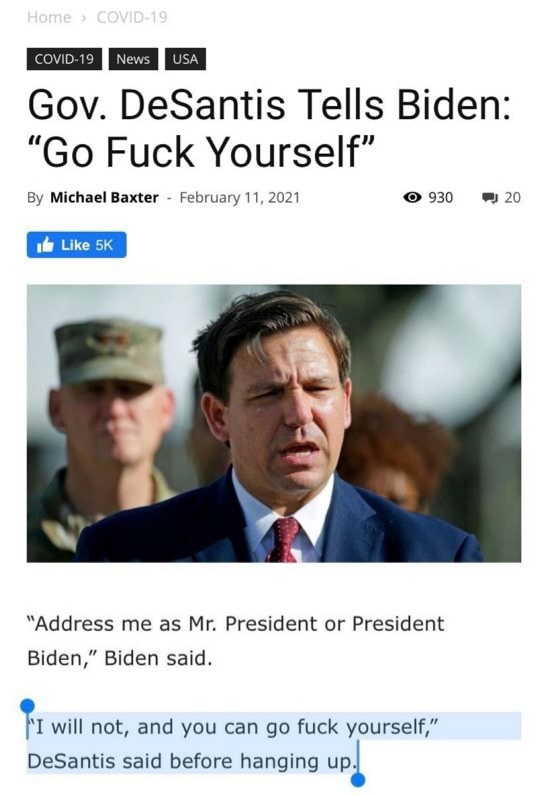Select the USA category tag
Viewport: 548px width, 796px height.
pos(185,59)
